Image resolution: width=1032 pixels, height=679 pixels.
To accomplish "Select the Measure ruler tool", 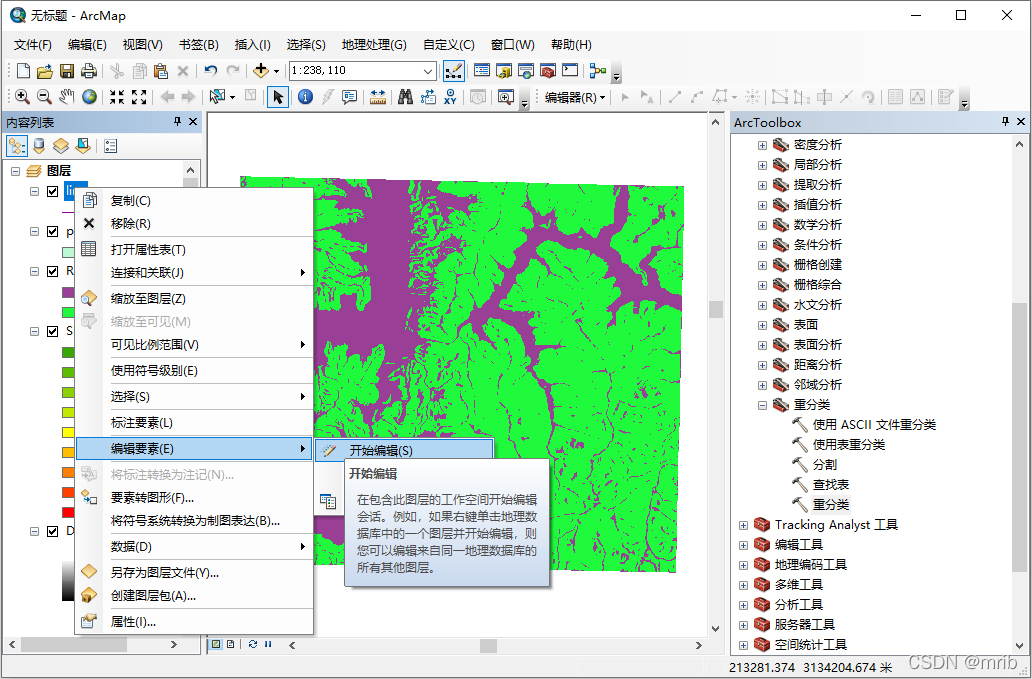I will click(377, 97).
